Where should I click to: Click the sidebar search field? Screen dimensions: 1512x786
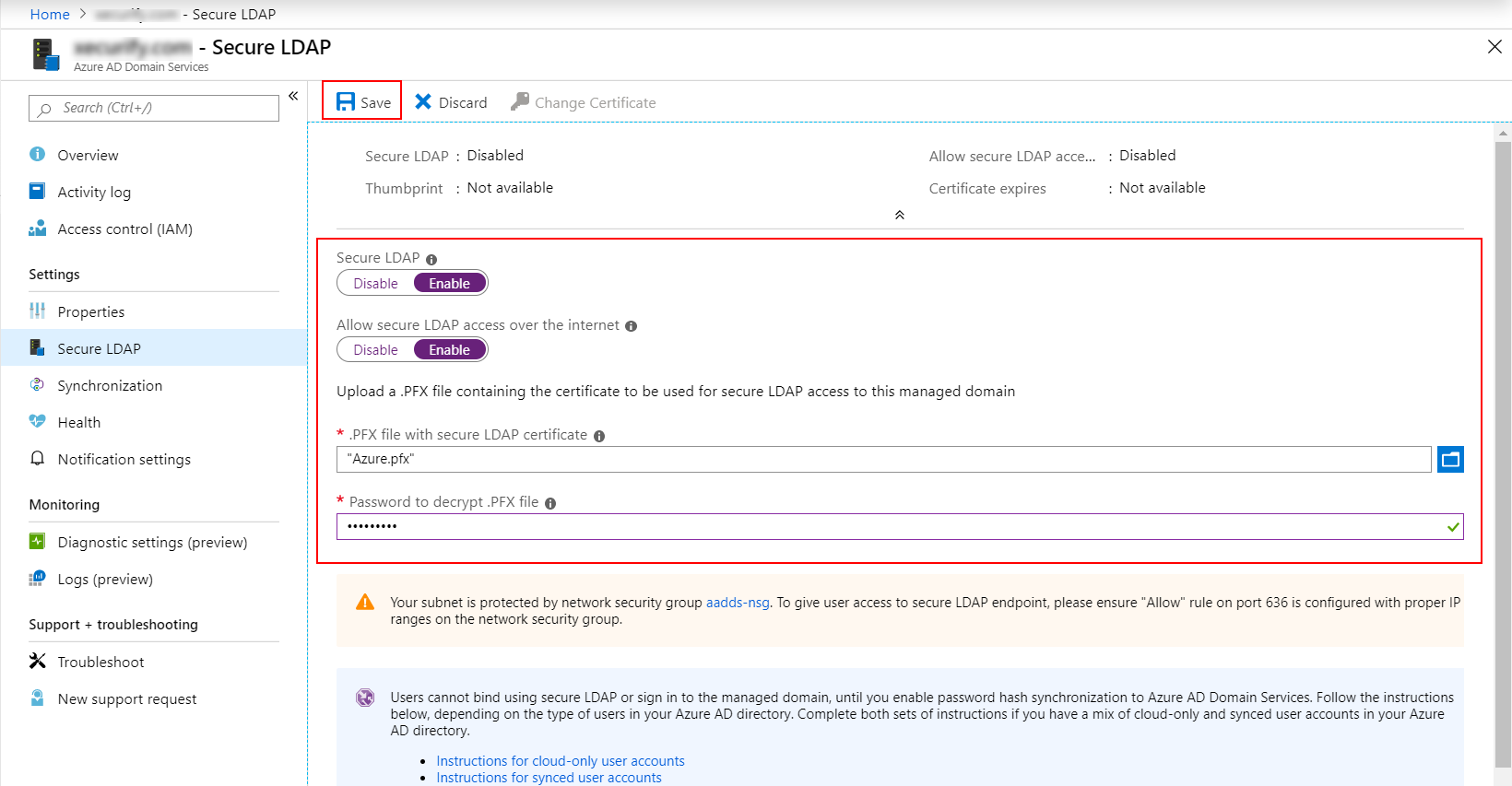(x=154, y=108)
